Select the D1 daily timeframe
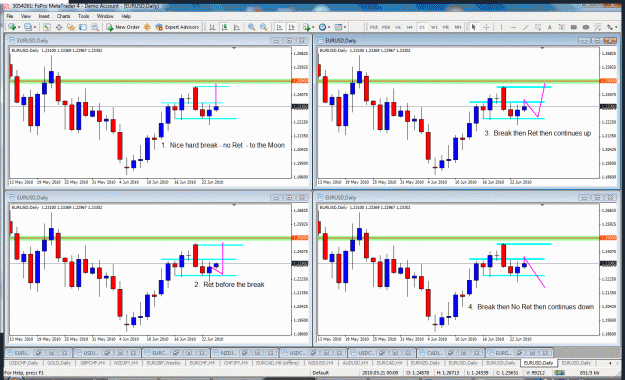 422,27
